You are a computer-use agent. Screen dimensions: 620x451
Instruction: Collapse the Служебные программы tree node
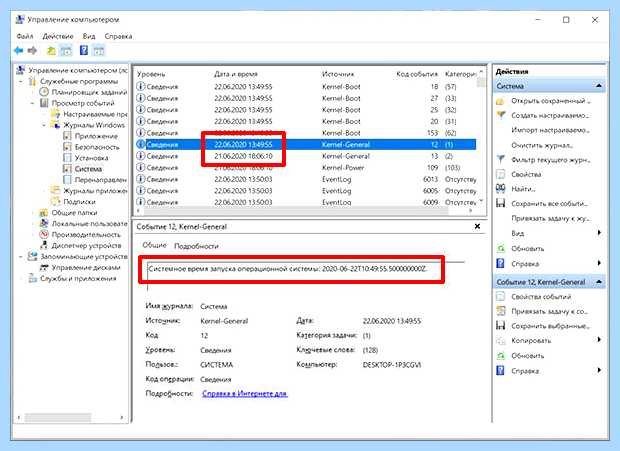pyautogui.click(x=21, y=81)
